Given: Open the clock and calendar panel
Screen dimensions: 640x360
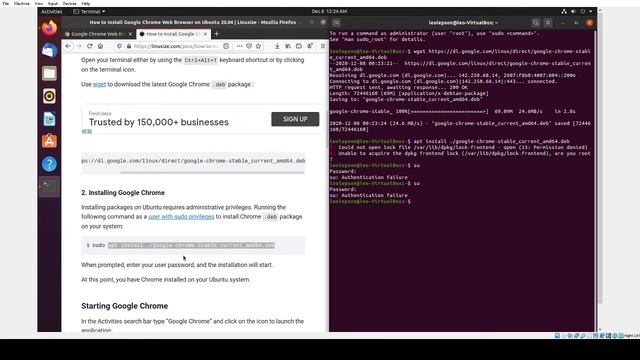Looking at the screenshot, I should tap(329, 11).
